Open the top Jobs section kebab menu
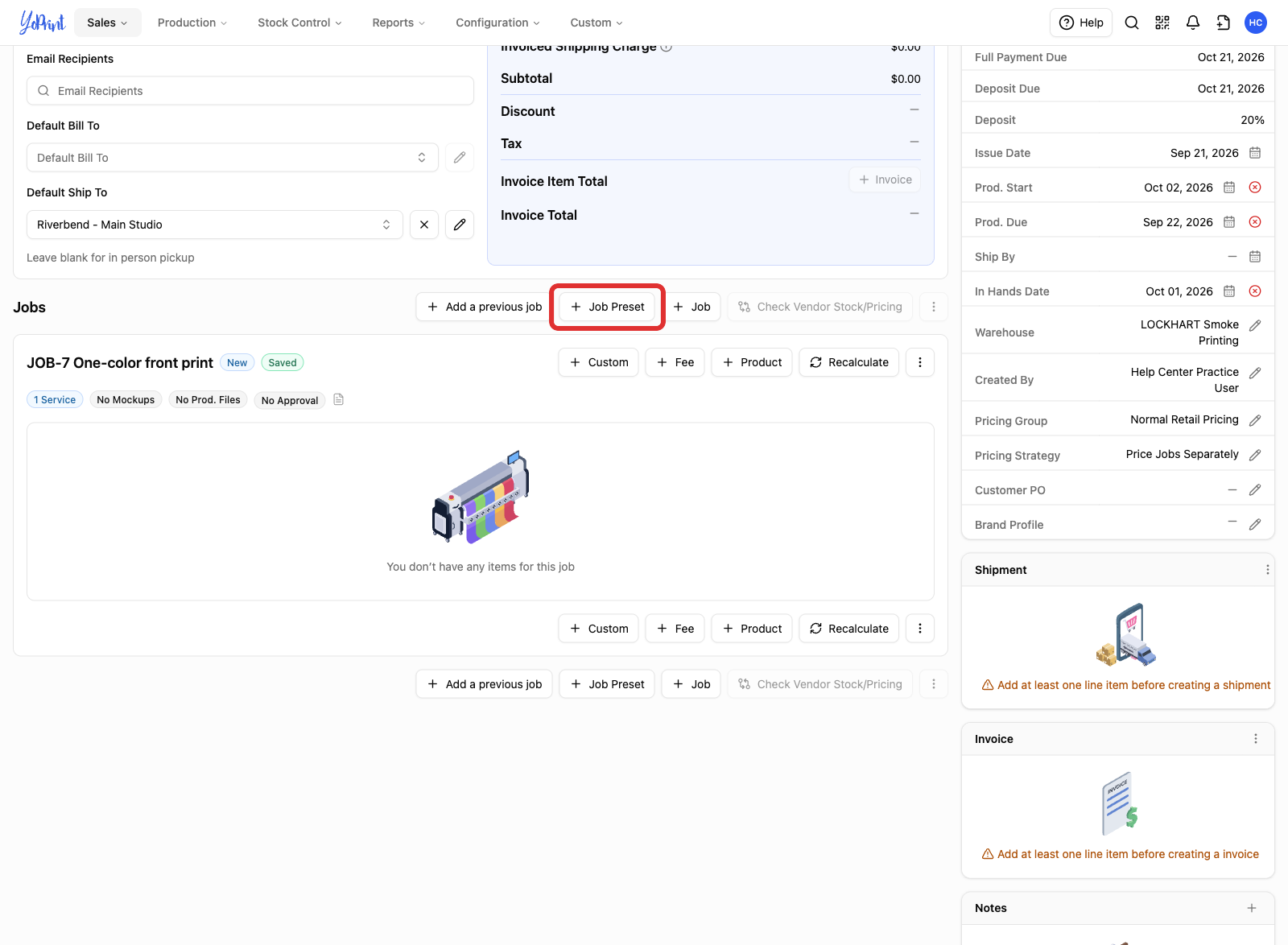Screen dimensions: 1288x945 934,307
